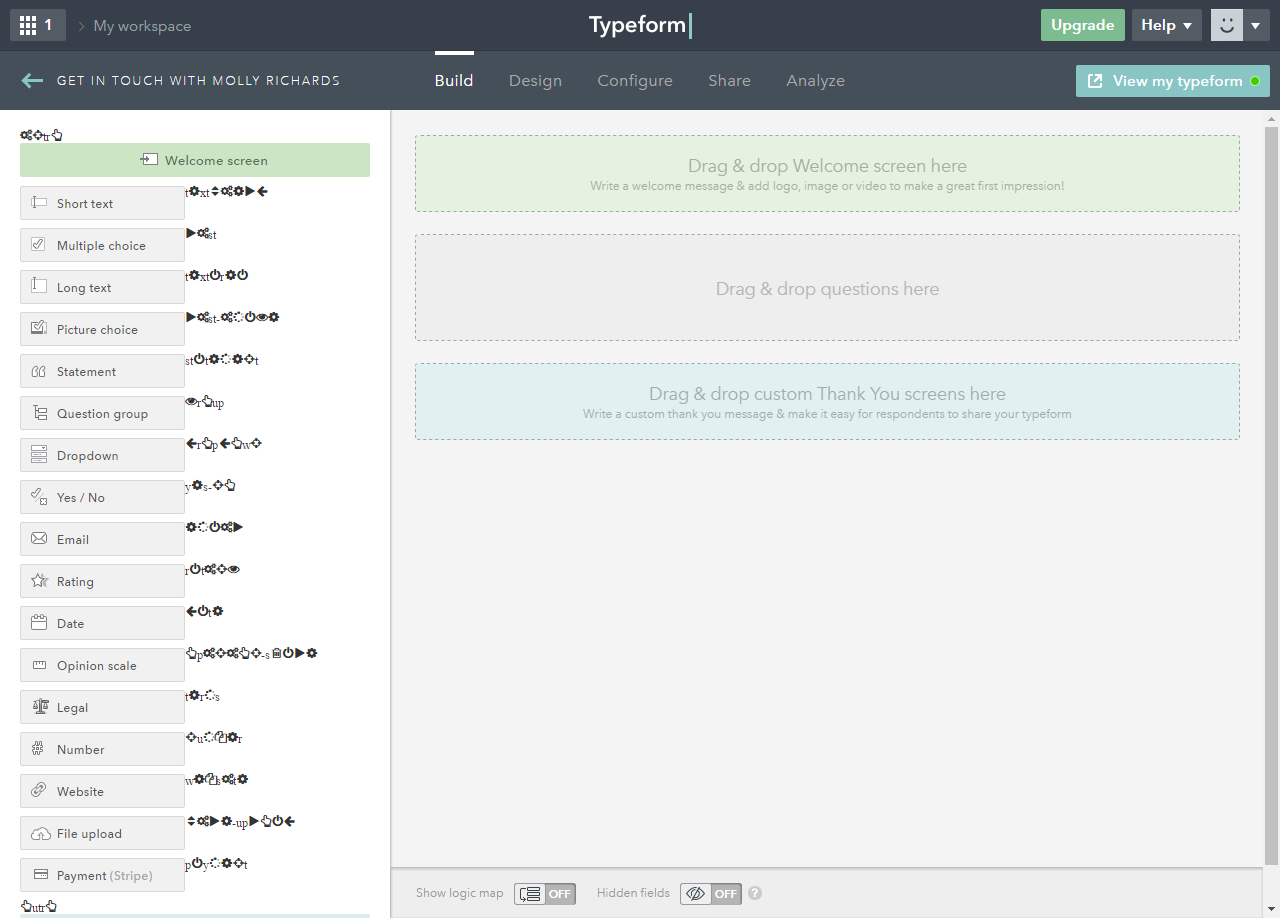Choose the Yes / No icon
Viewport: 1280px width, 918px height.
coord(39,497)
